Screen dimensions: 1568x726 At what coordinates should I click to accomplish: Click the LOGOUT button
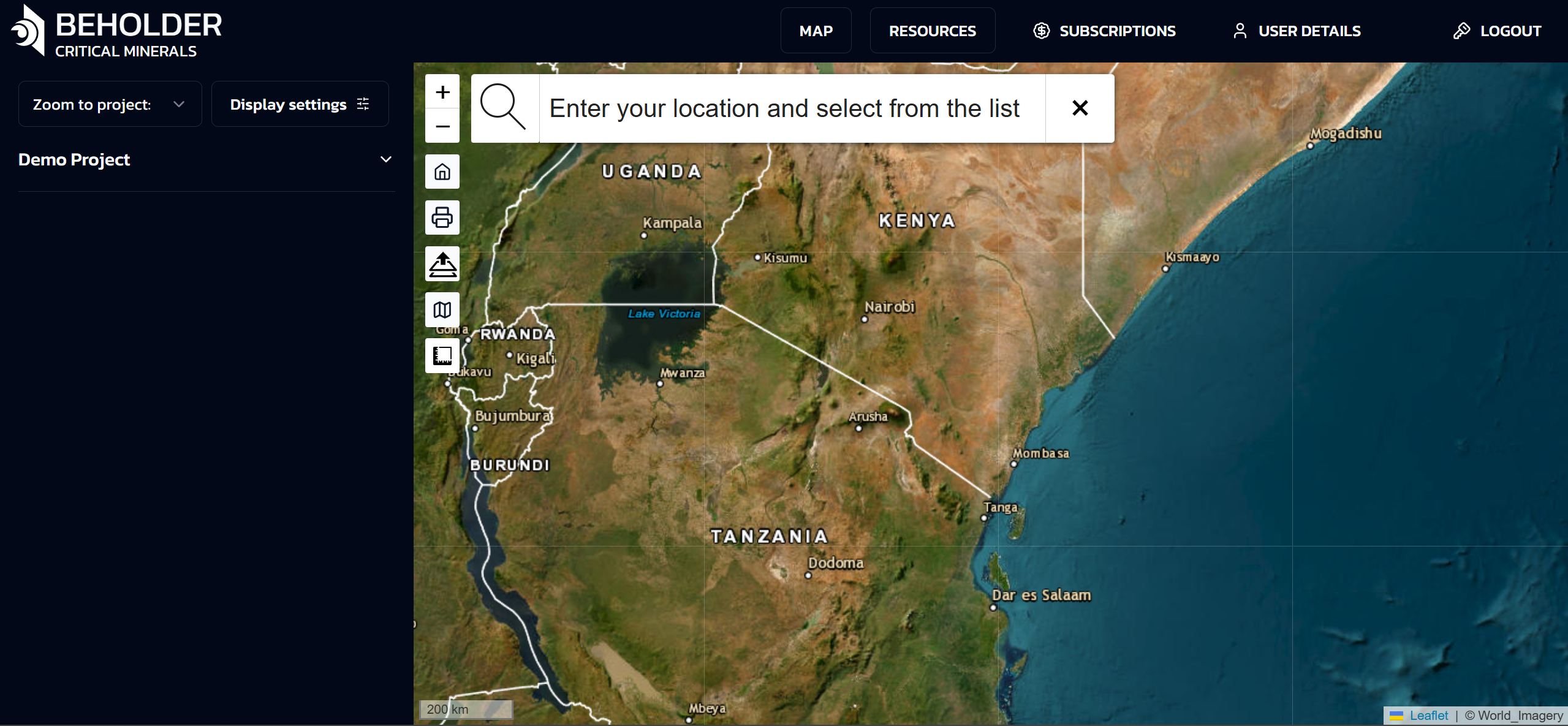pyautogui.click(x=1498, y=31)
